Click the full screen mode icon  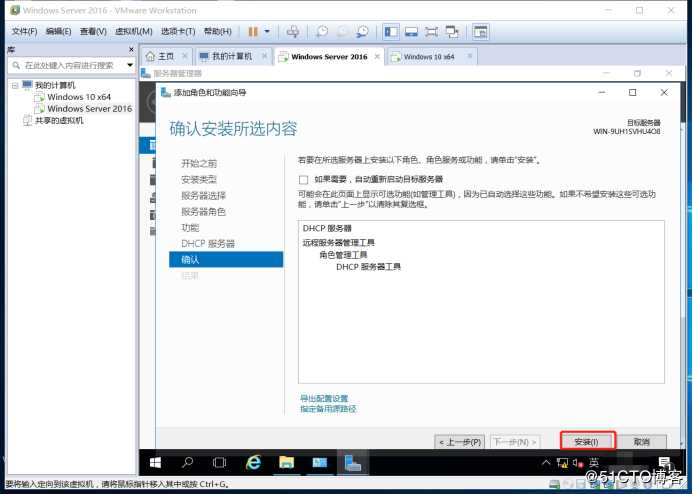pyautogui.click(x=431, y=32)
